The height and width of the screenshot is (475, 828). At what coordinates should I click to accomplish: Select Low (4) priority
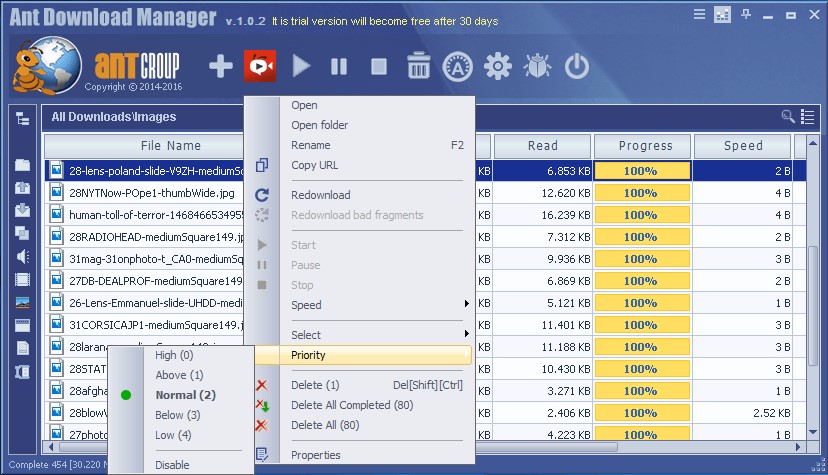pyautogui.click(x=173, y=435)
